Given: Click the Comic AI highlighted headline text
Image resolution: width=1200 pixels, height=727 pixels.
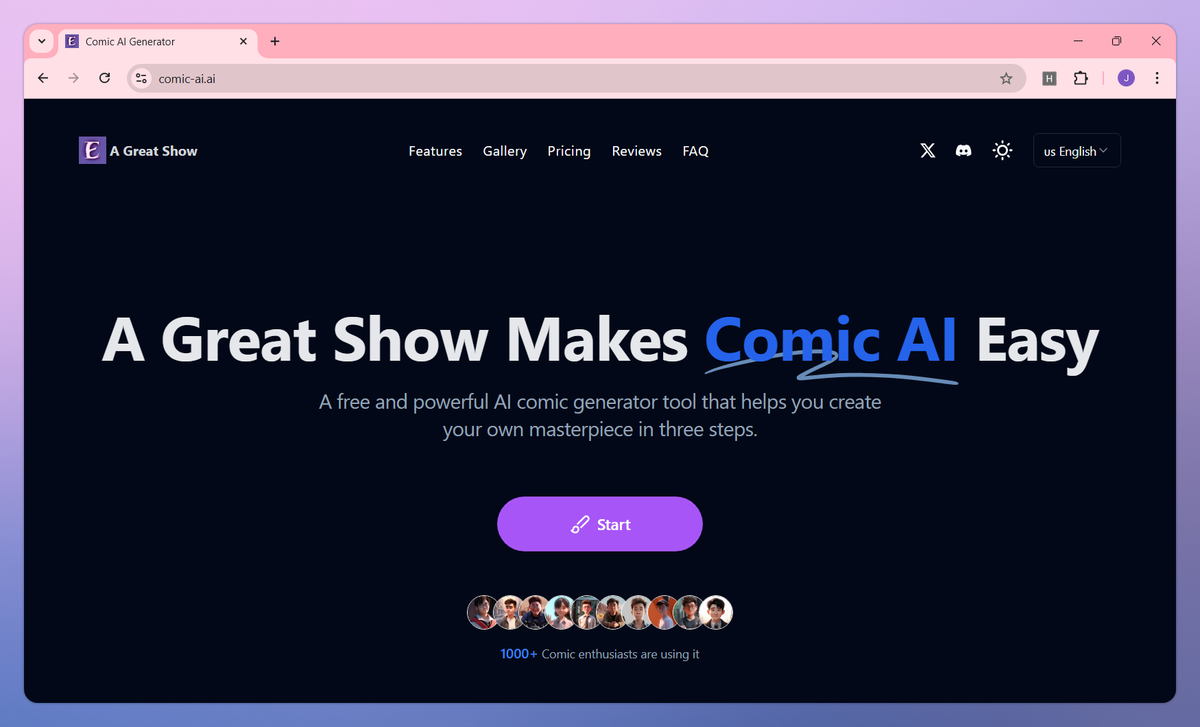Looking at the screenshot, I should point(831,339).
